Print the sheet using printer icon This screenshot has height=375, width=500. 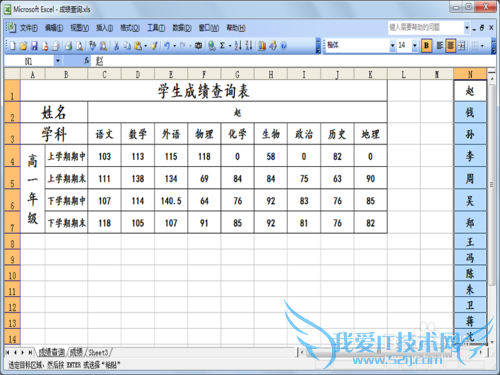coord(69,46)
